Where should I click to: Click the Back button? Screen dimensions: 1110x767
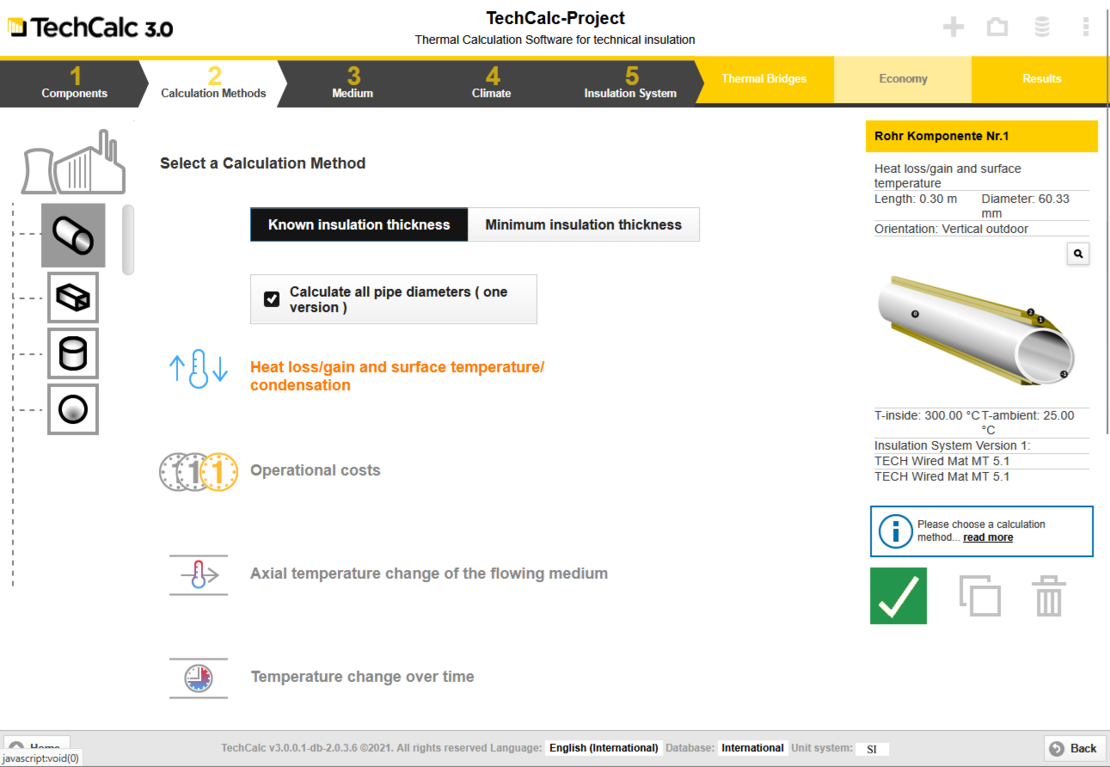(1073, 749)
